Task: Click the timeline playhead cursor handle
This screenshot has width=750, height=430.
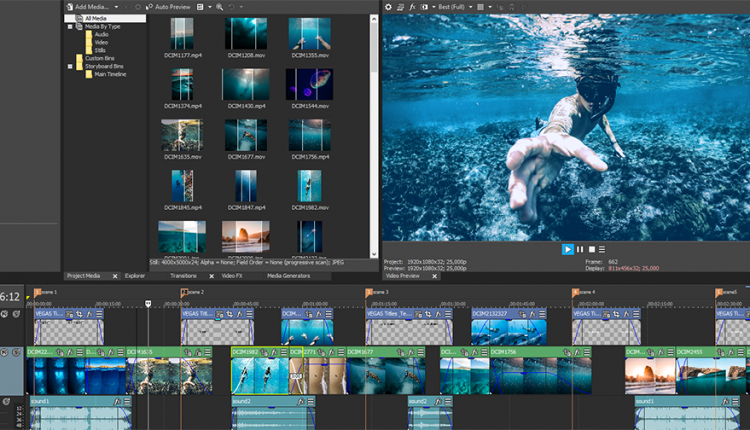Action: coord(148,304)
